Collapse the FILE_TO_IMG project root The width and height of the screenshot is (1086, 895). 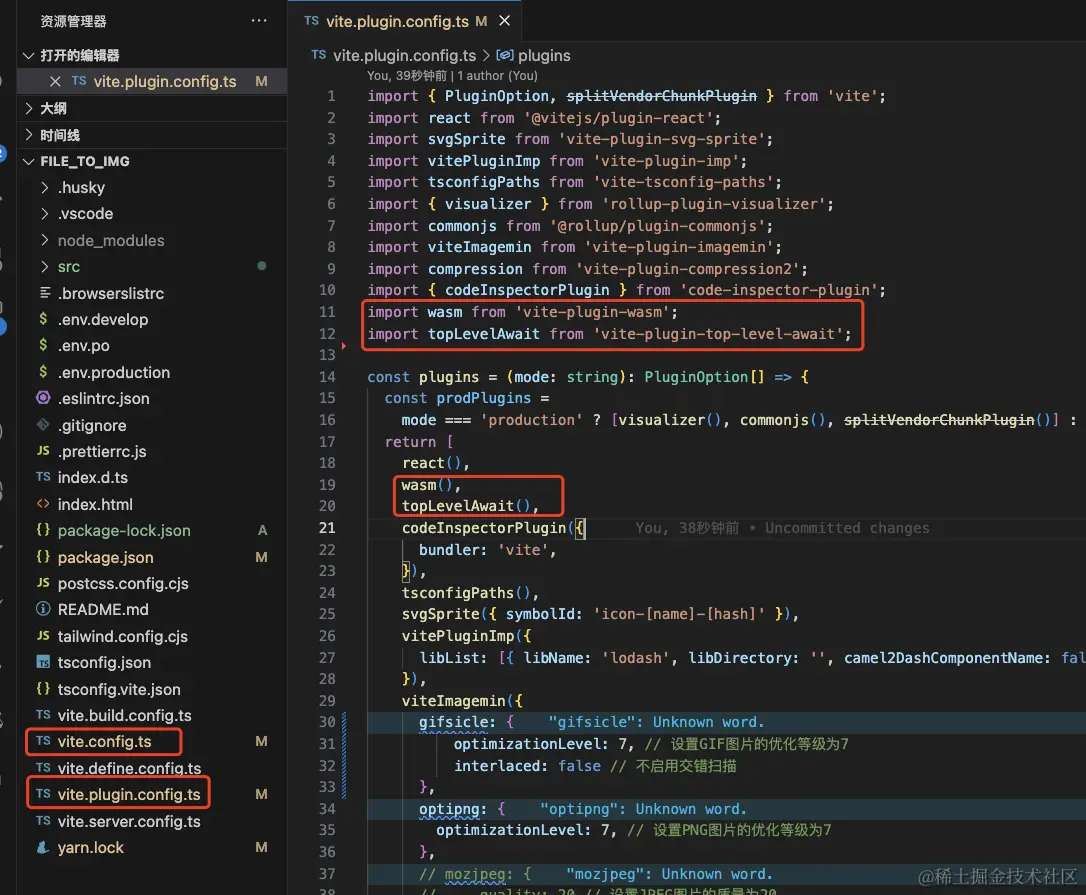pos(28,161)
